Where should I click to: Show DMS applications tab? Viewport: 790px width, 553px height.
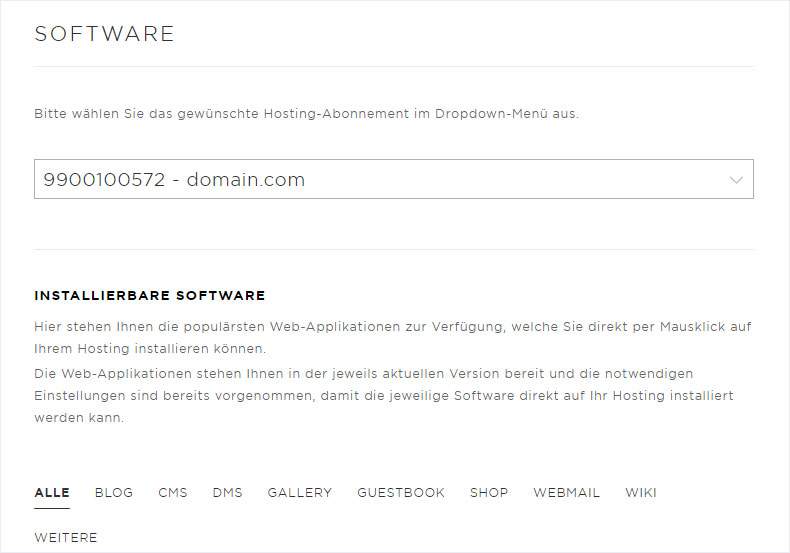coord(227,492)
